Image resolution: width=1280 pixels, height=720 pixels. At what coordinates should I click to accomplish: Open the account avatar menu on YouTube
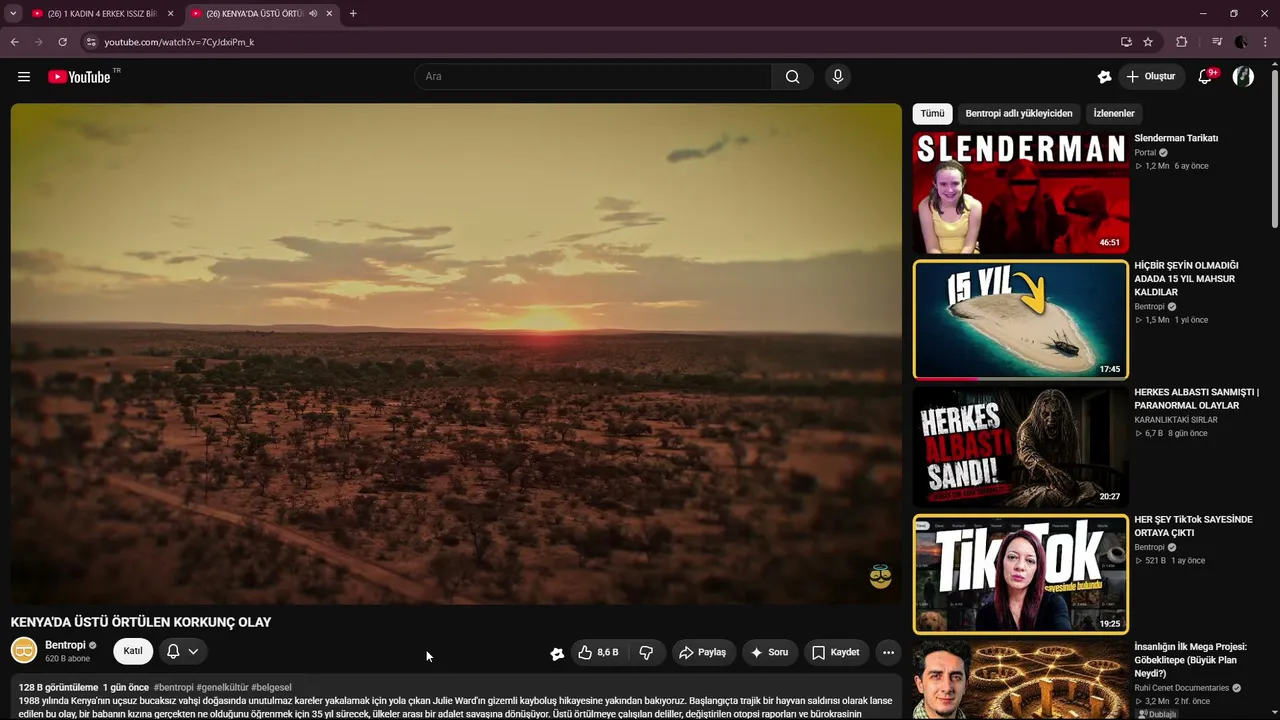point(1243,77)
